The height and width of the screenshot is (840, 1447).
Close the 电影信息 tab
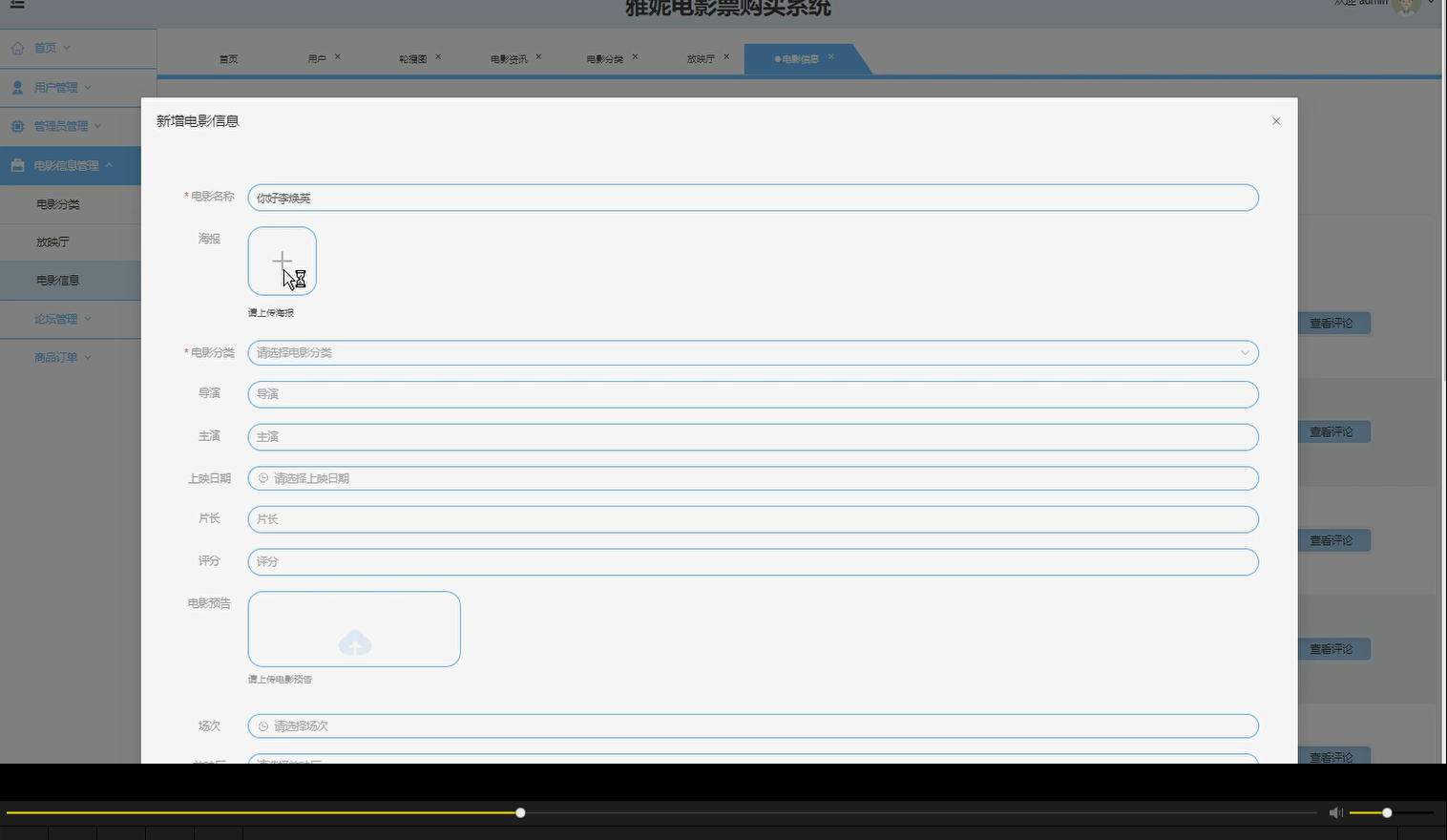tap(831, 57)
